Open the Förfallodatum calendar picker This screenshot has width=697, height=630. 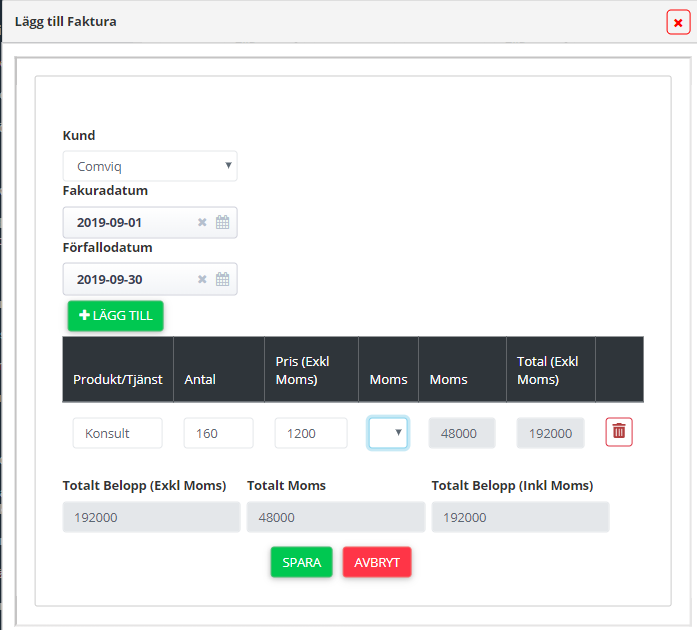pos(223,280)
